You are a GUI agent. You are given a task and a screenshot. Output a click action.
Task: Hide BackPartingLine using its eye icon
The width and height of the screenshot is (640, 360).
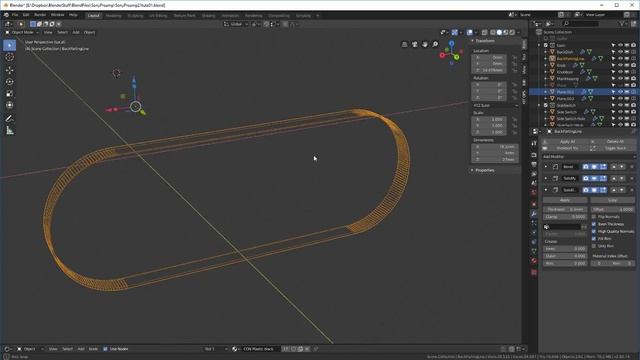point(620,59)
